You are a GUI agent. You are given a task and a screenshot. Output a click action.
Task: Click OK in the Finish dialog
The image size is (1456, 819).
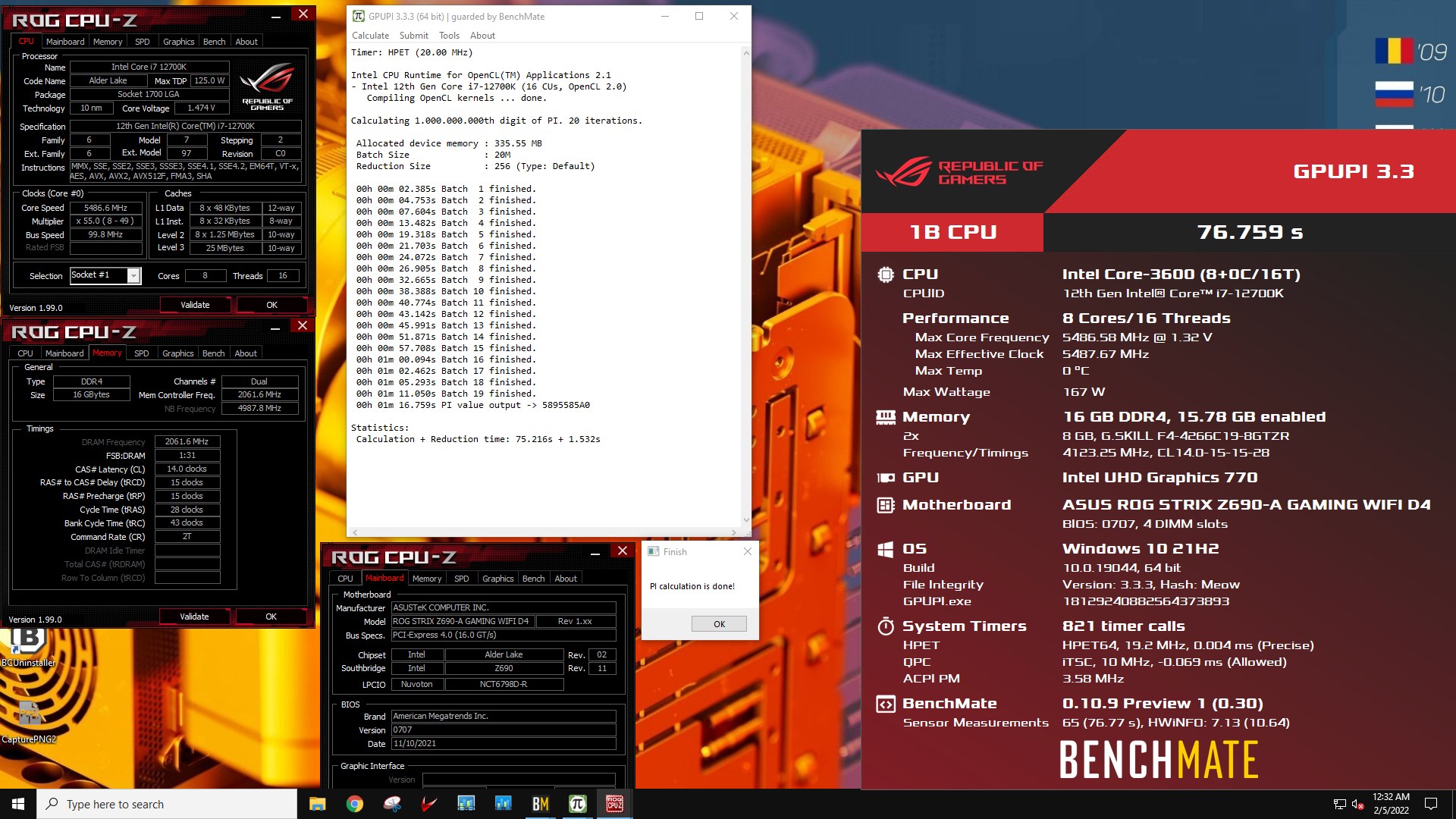tap(719, 624)
